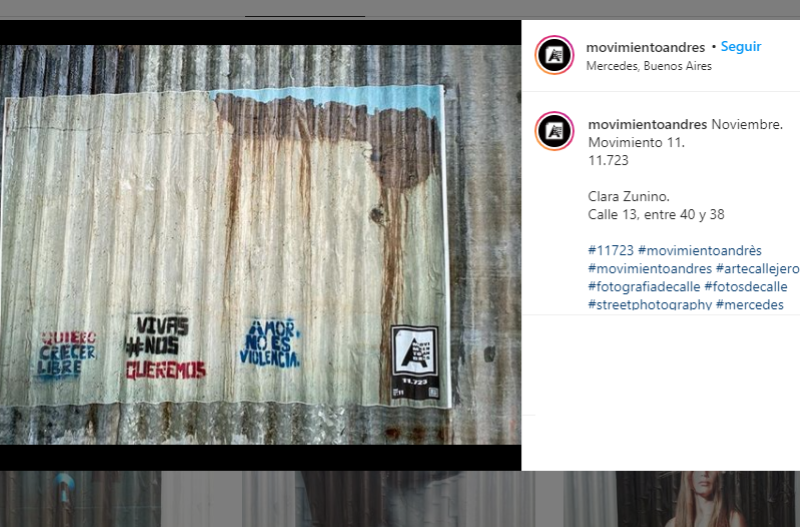The width and height of the screenshot is (800, 527).
Task: Open movimientoandres profile avatar in post header
Action: [x=555, y=55]
